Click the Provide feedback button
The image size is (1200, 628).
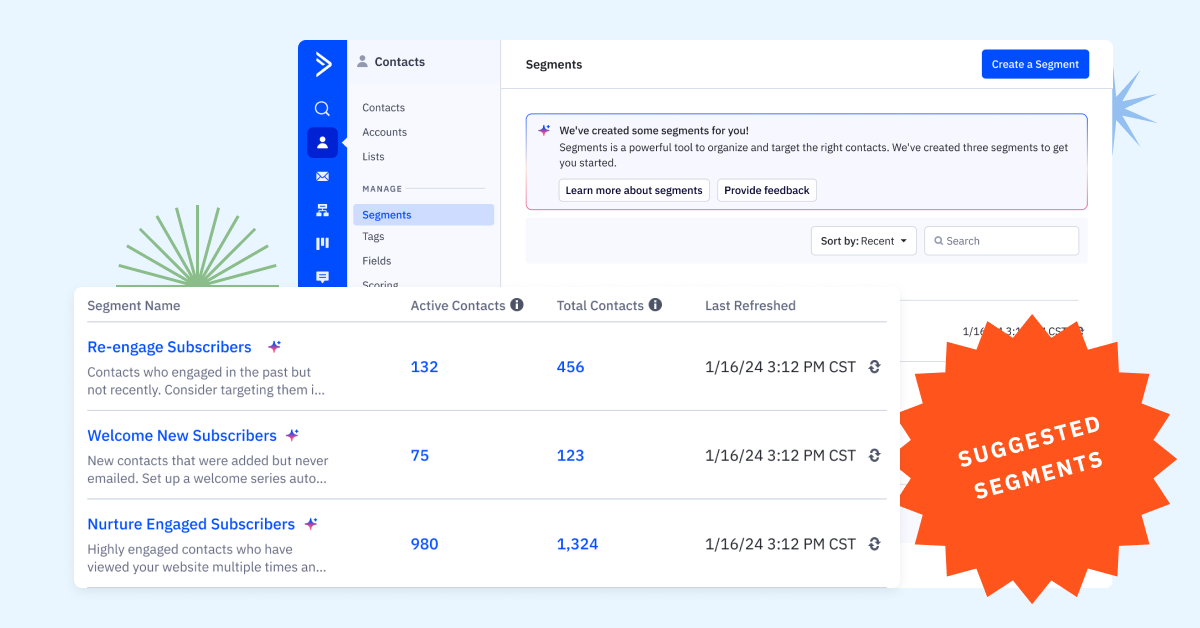click(767, 190)
